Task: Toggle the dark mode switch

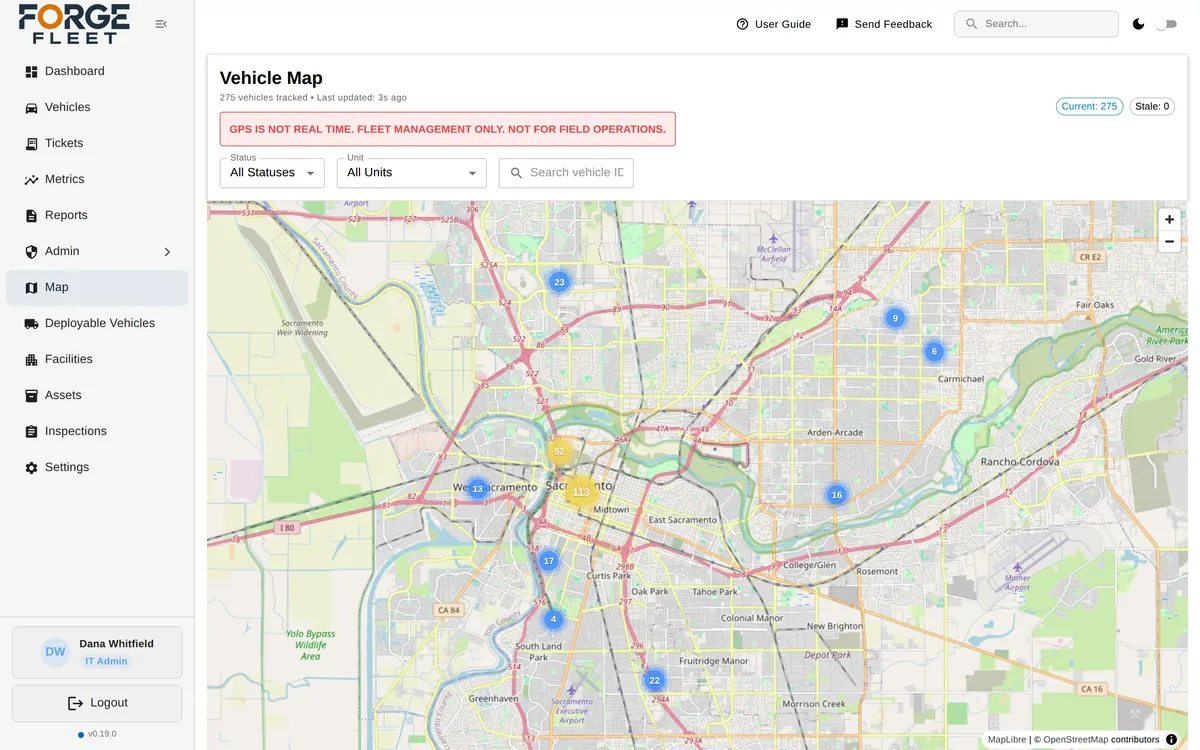Action: tap(1166, 24)
